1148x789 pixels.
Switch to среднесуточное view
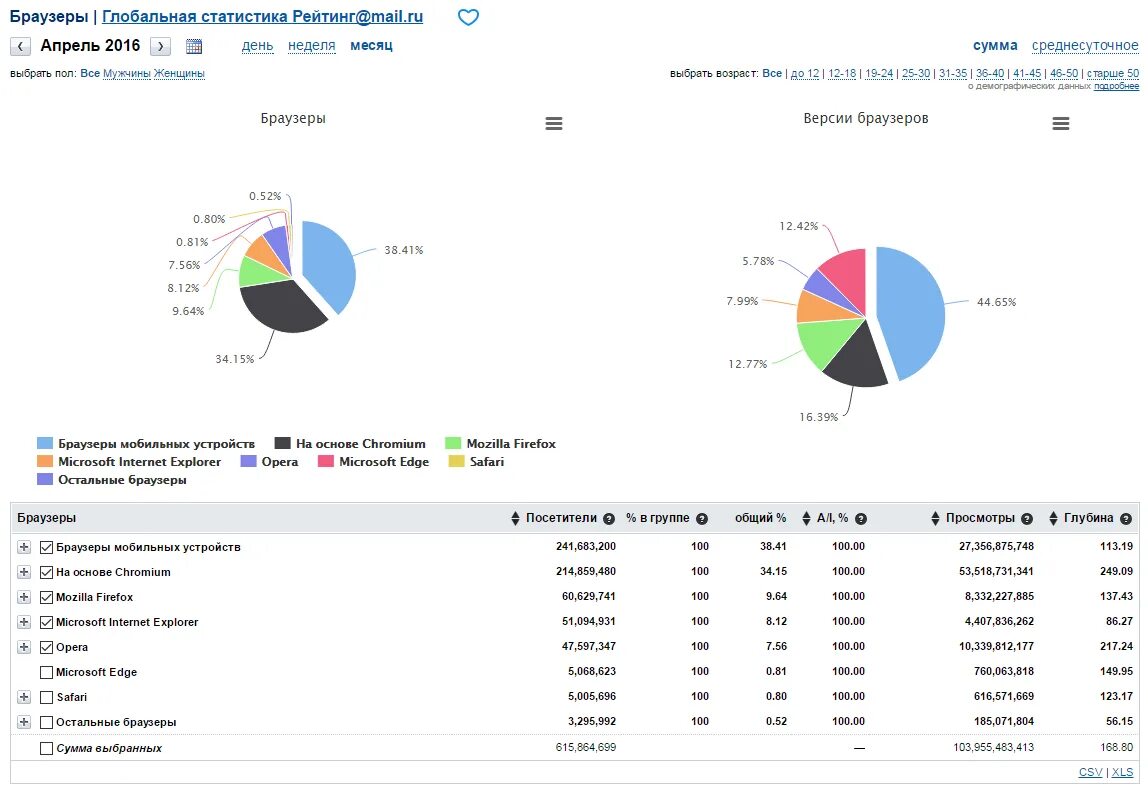tap(1085, 45)
